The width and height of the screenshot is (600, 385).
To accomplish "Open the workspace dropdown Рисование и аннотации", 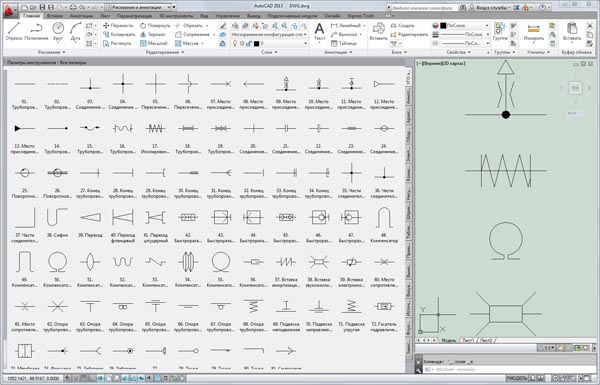I will [138, 7].
